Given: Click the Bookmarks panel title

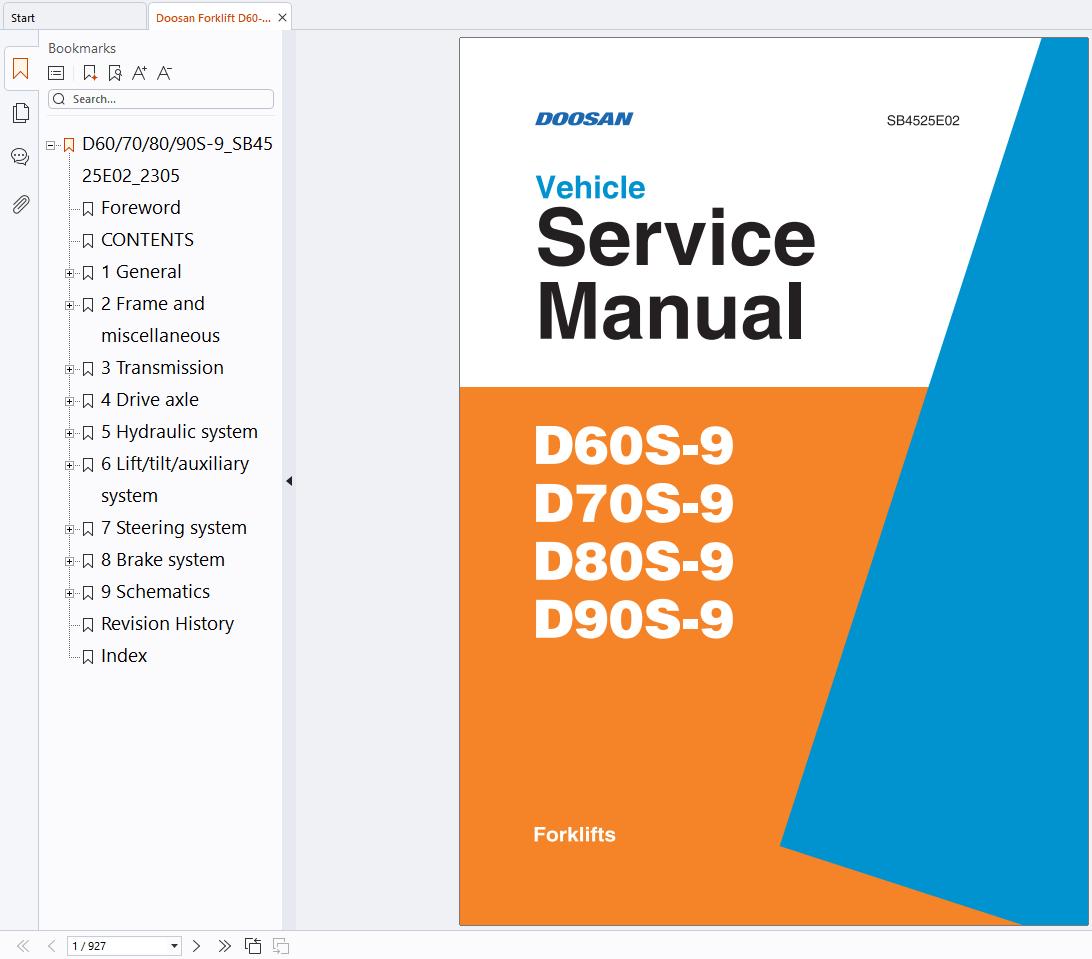Looking at the screenshot, I should click(81, 48).
